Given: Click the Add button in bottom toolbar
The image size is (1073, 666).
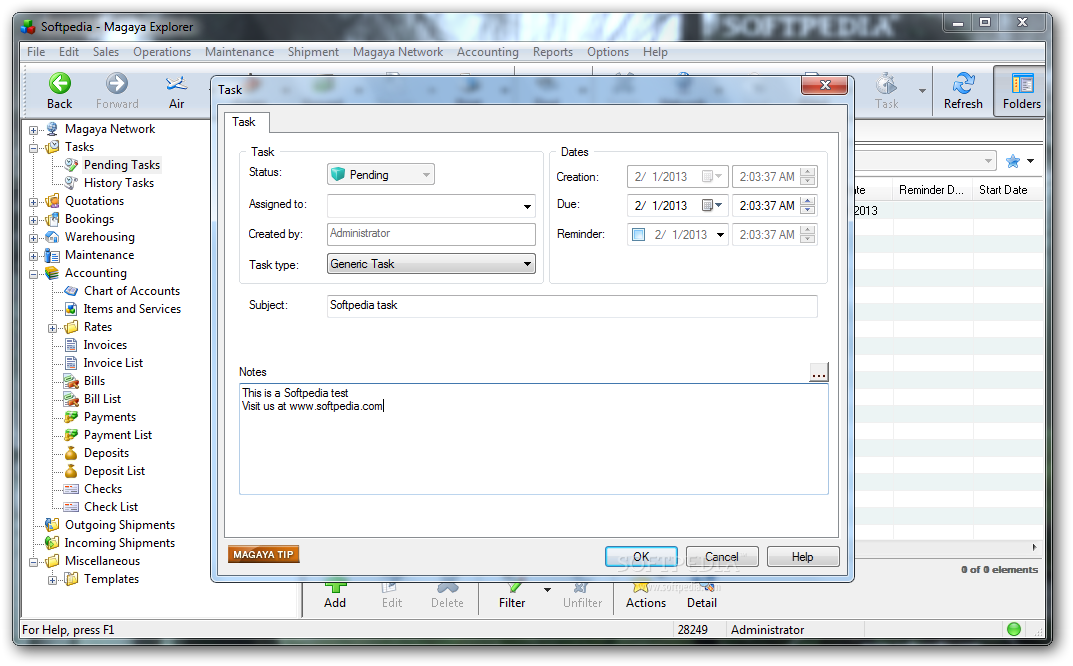Looking at the screenshot, I should coord(335,595).
